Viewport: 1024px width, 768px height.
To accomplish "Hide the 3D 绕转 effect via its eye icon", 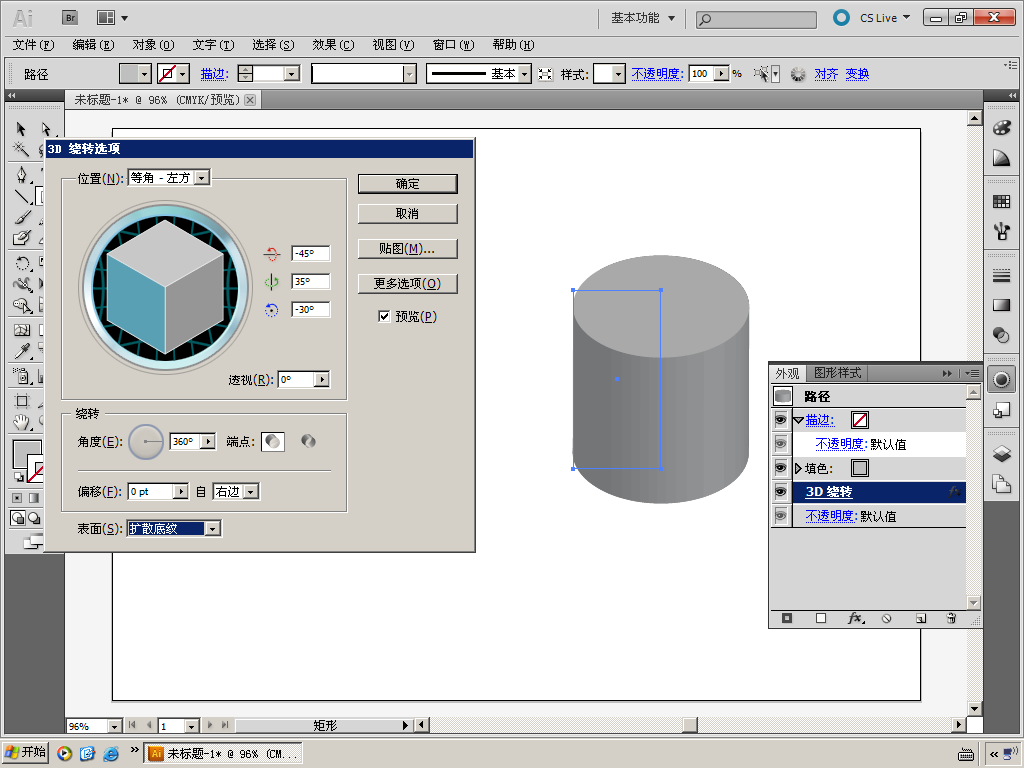I will (x=781, y=492).
